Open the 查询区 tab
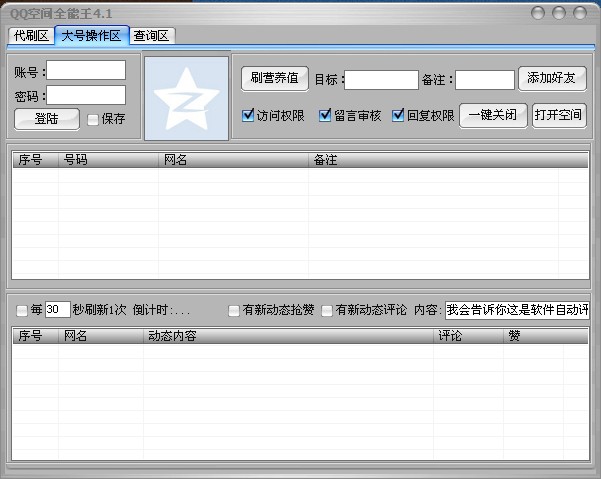The height and width of the screenshot is (479, 601). coord(152,36)
